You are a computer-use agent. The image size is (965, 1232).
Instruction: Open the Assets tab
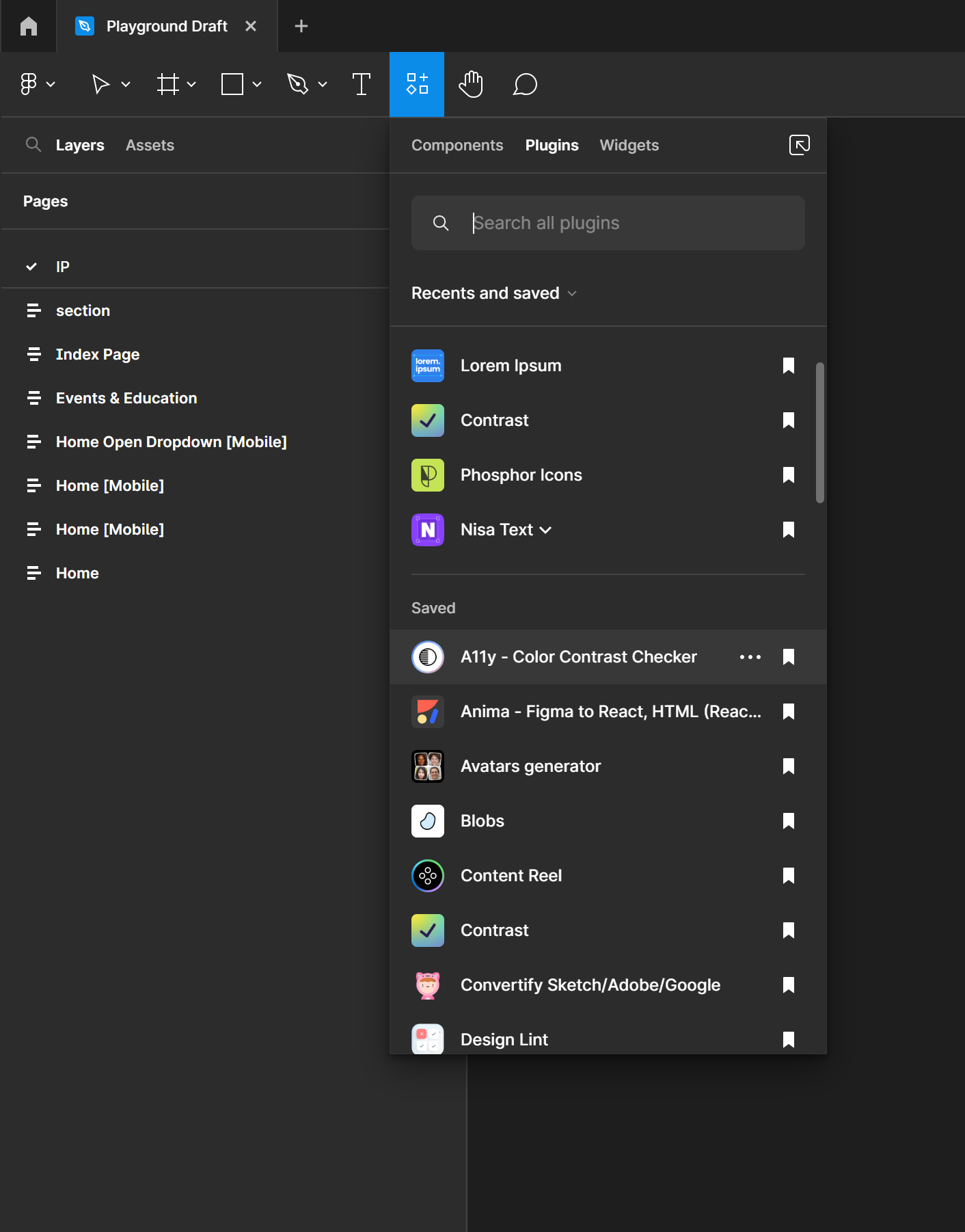[x=150, y=145]
